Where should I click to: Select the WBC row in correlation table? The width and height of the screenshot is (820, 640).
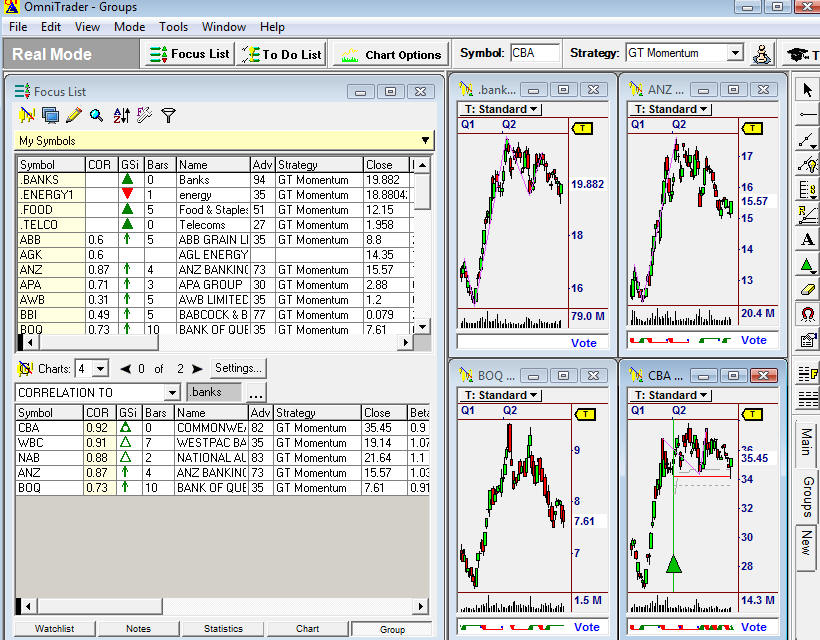222,443
